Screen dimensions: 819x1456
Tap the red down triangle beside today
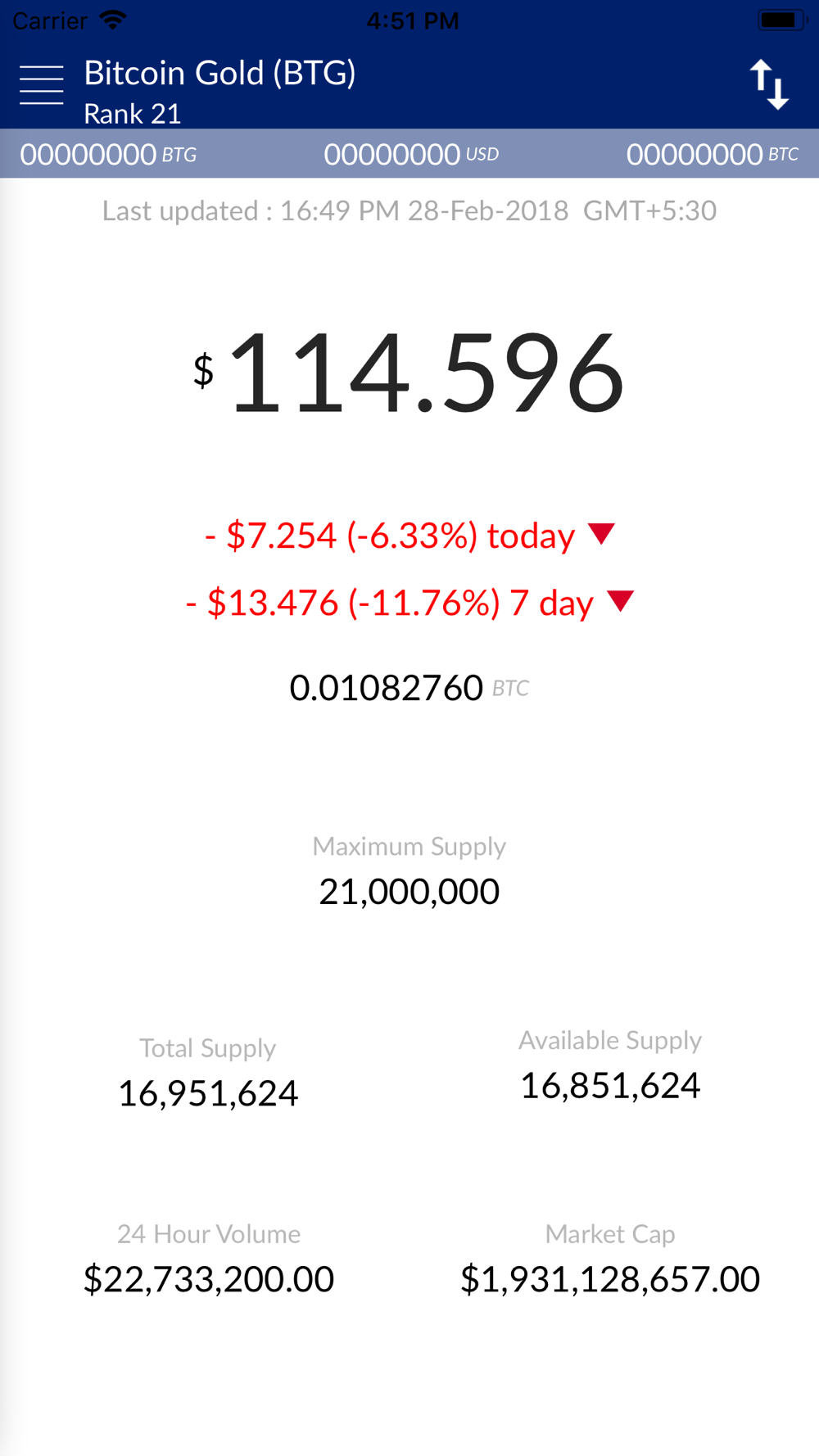602,534
